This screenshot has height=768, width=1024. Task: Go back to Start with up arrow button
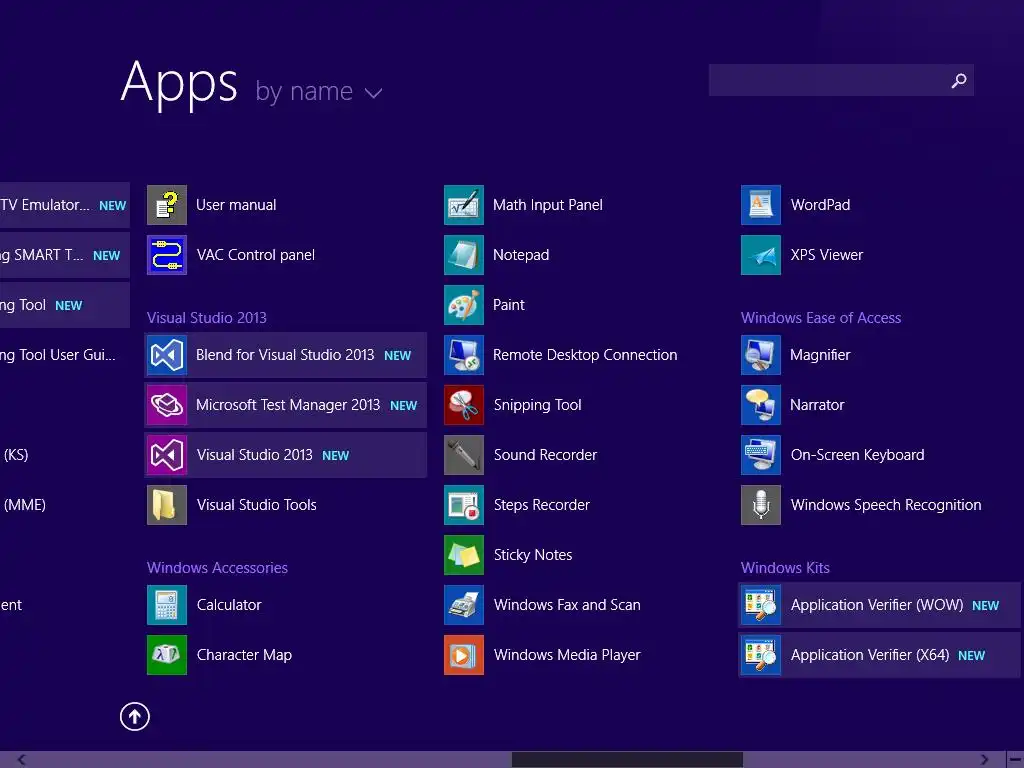[135, 716]
